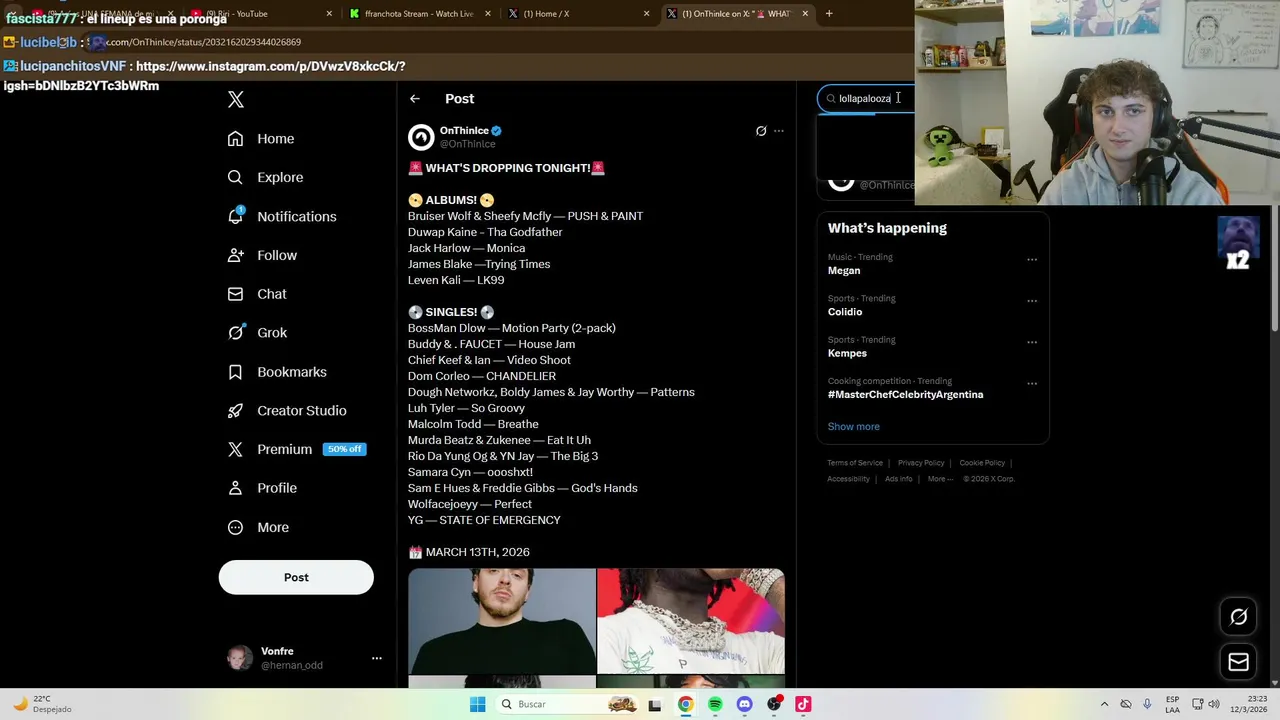
Task: Go to Home in the sidebar
Action: pos(261,139)
